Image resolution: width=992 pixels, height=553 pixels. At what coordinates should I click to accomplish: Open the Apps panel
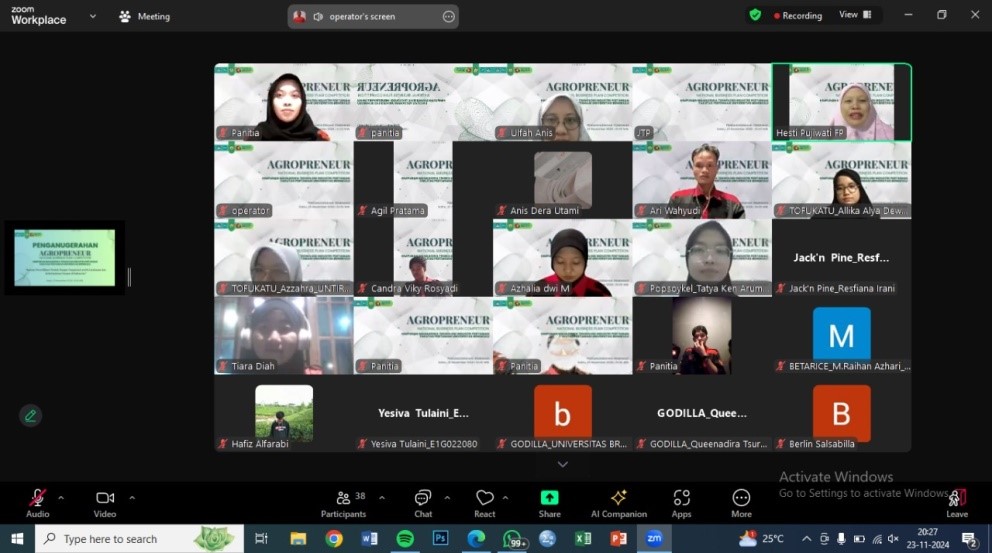coord(681,504)
